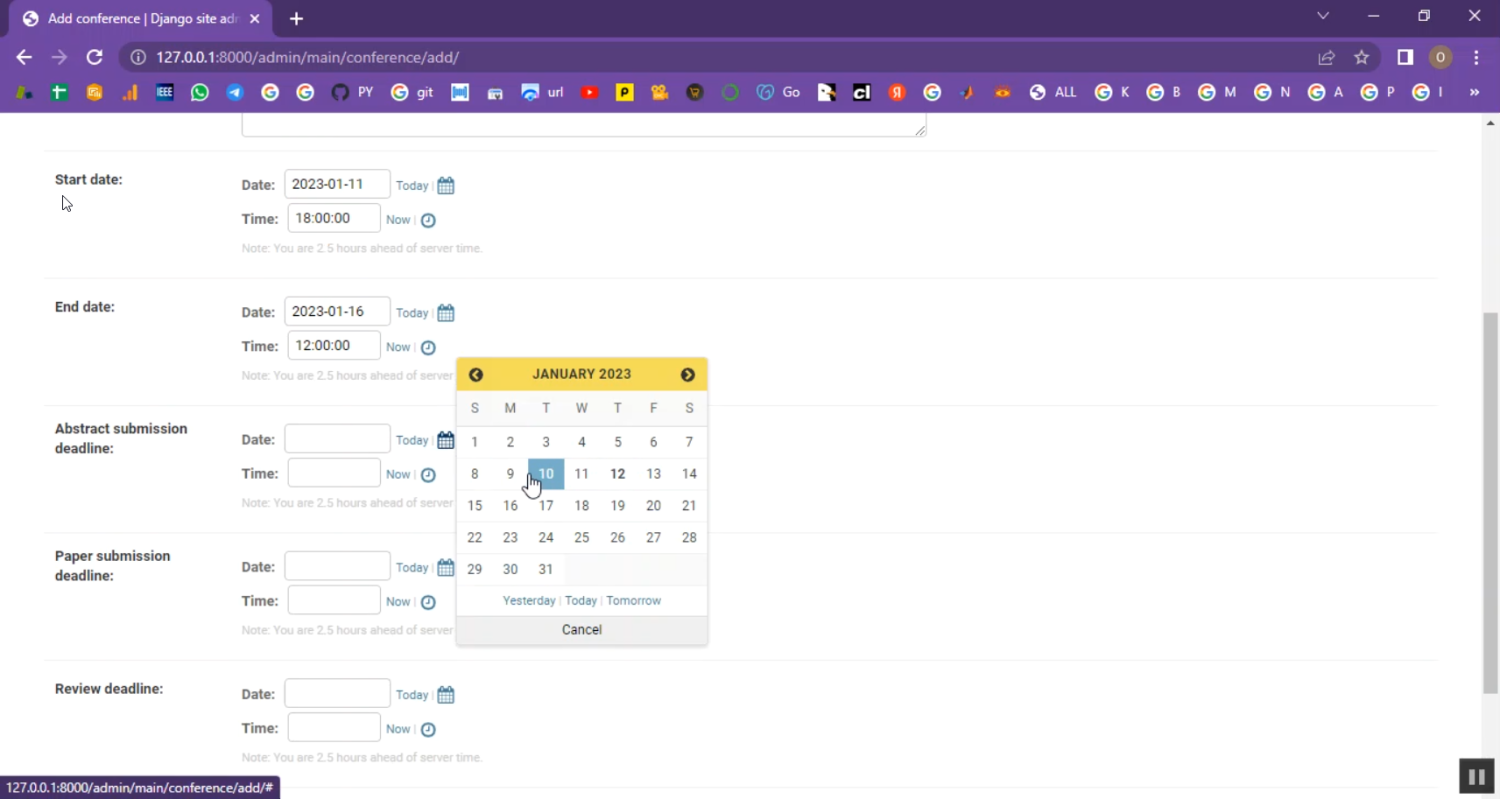Open calendar icon for Review deadline
Image resolution: width=1500 pixels, height=799 pixels.
coord(446,695)
